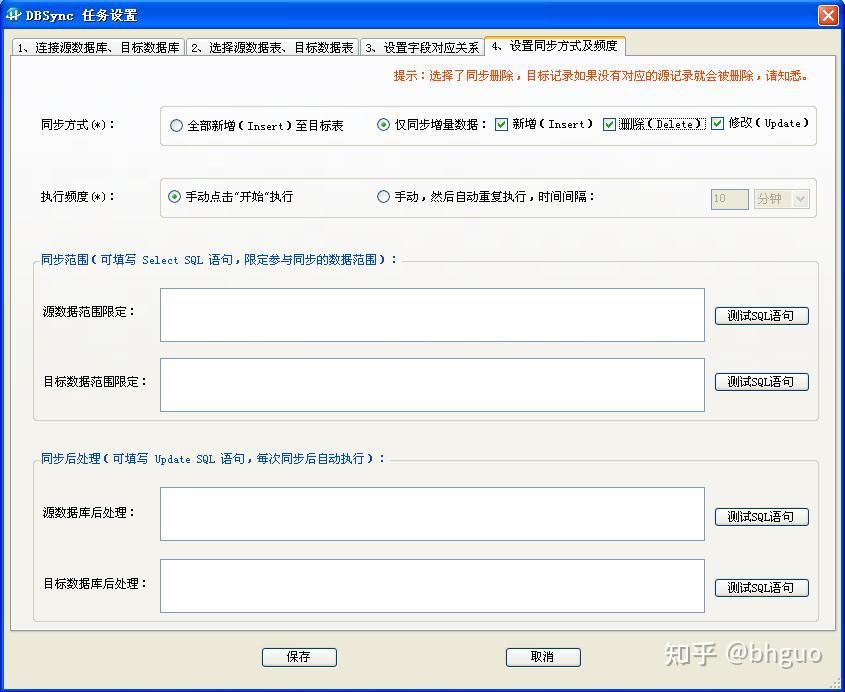The height and width of the screenshot is (692, 845).
Task: Click 测试SQL语句 next to 源数据库后处理
Action: click(x=761, y=517)
